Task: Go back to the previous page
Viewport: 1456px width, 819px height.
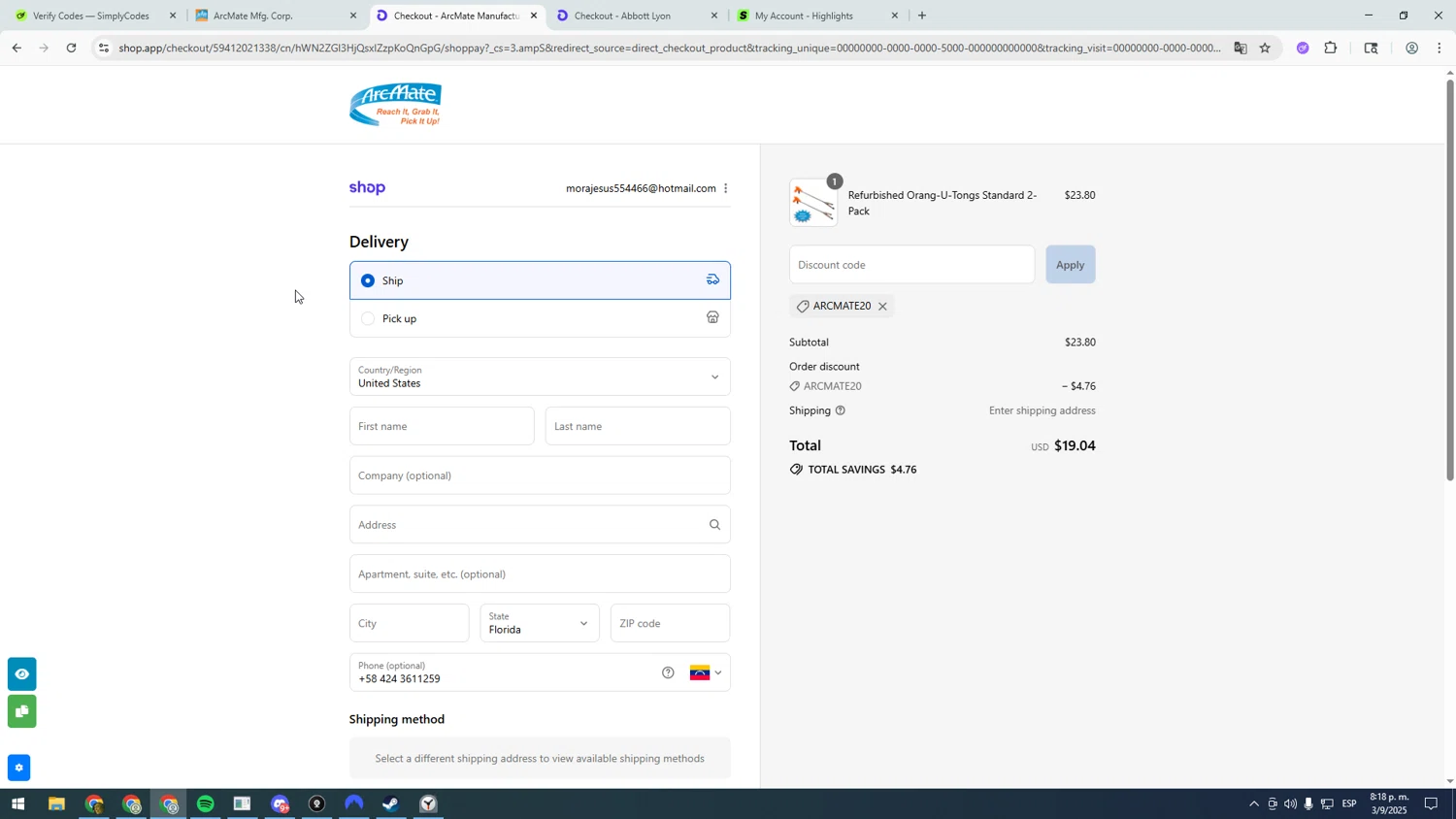Action: 17,48
